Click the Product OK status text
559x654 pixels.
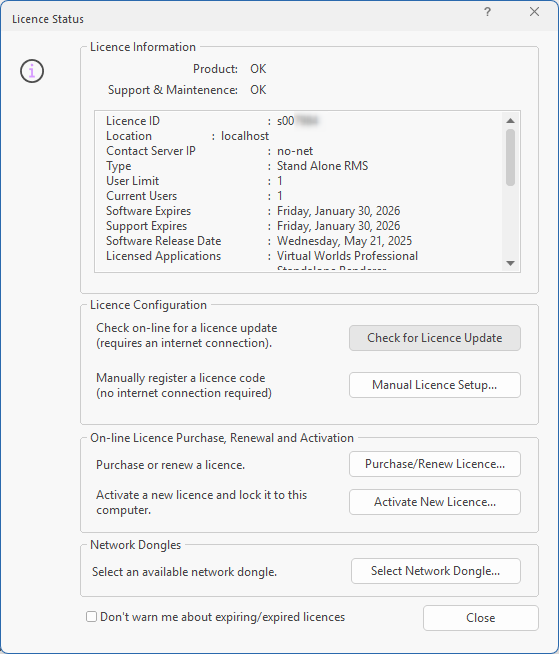point(258,69)
